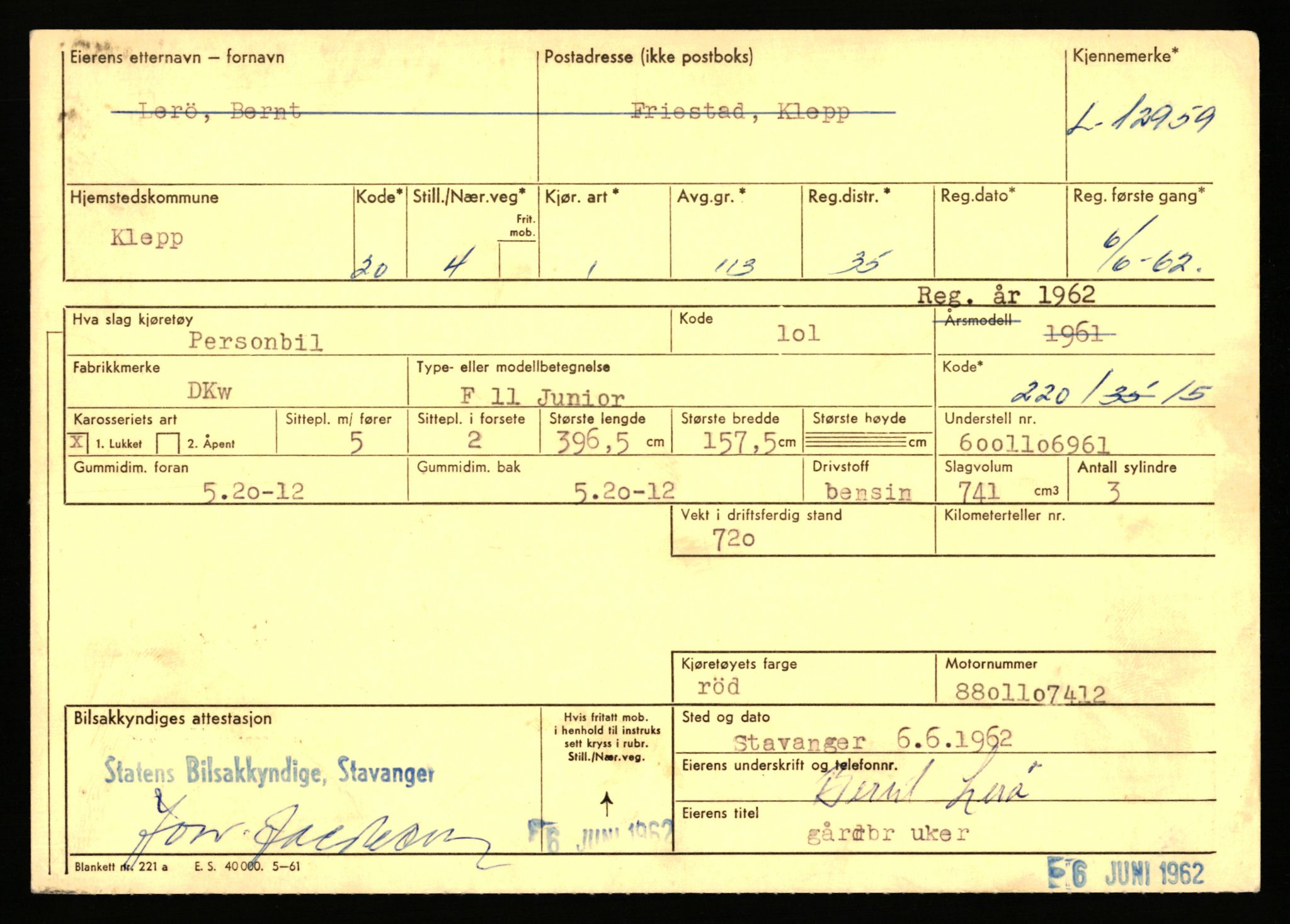Click the owner's title 'gårdbruker'
This screenshot has height=924, width=1290.
888,834
